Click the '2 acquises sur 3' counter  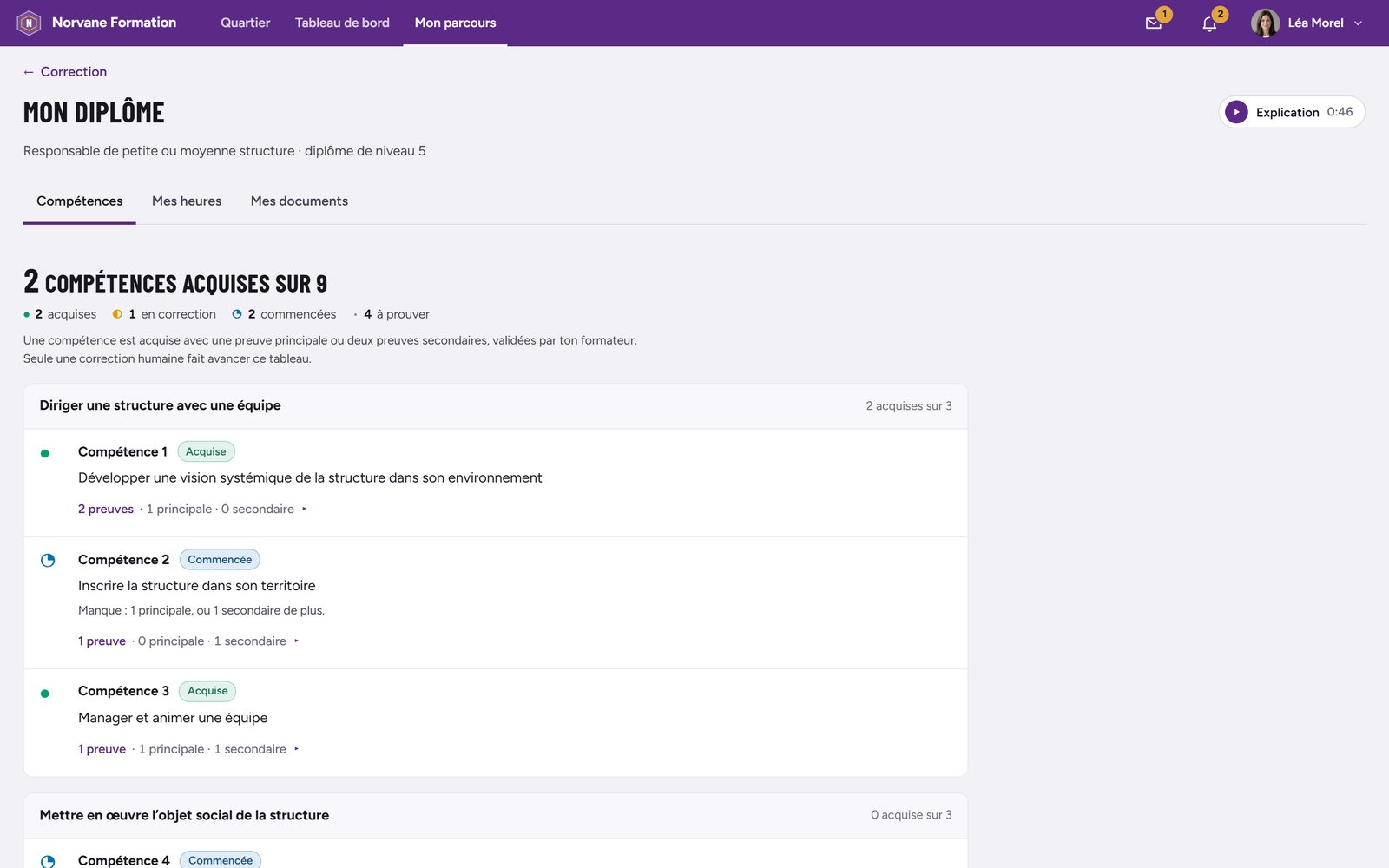pos(909,405)
